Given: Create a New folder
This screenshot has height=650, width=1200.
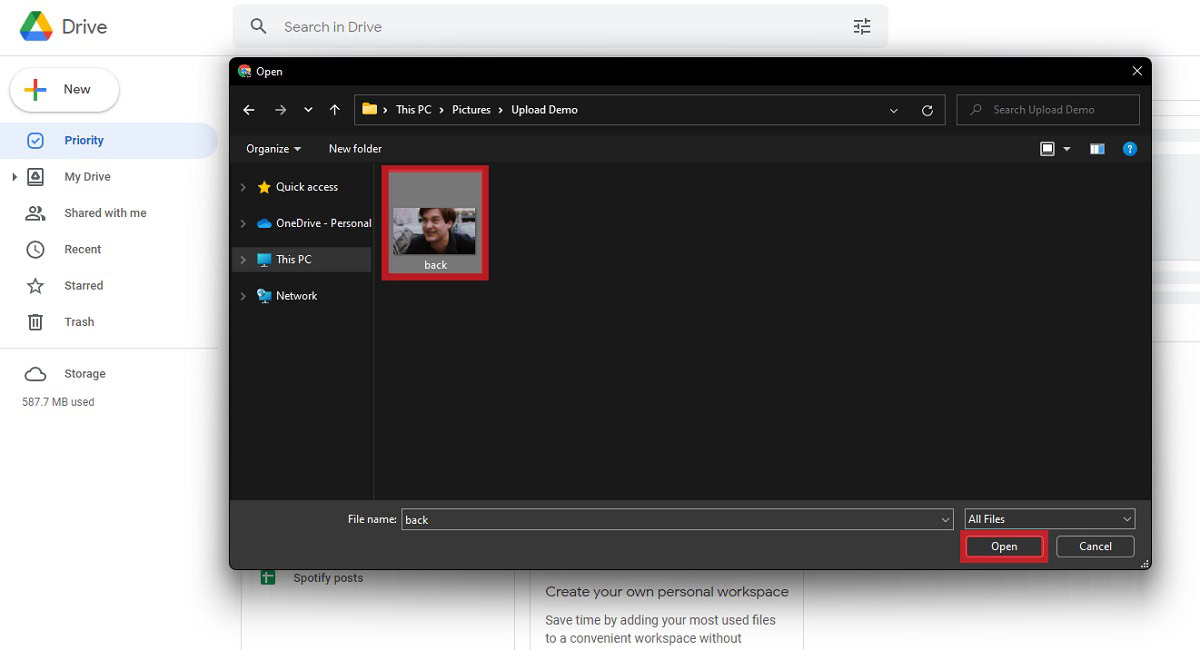Looking at the screenshot, I should (355, 148).
